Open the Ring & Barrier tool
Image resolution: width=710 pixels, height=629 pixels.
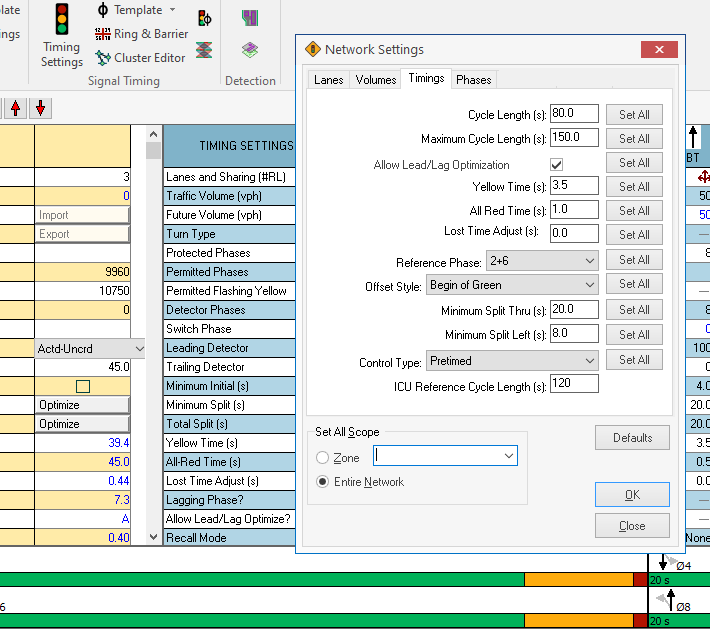[141, 34]
